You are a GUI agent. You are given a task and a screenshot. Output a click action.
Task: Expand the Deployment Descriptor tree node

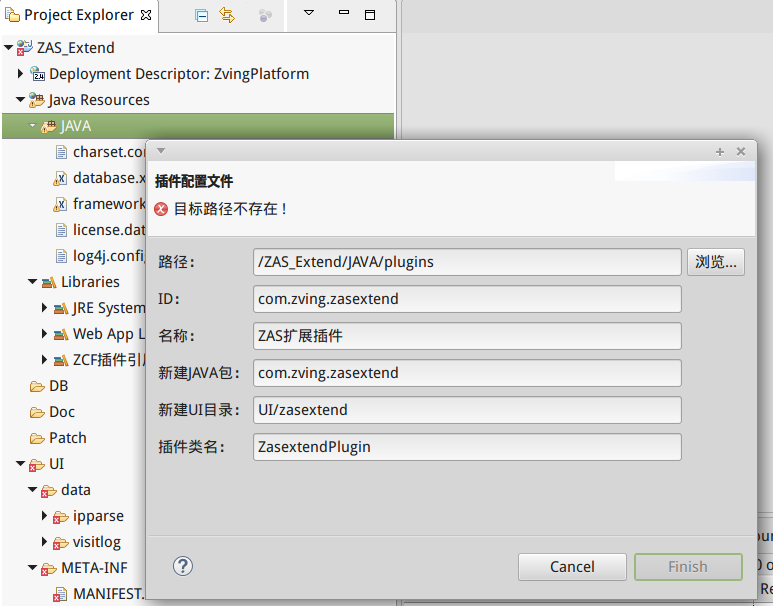pos(20,74)
